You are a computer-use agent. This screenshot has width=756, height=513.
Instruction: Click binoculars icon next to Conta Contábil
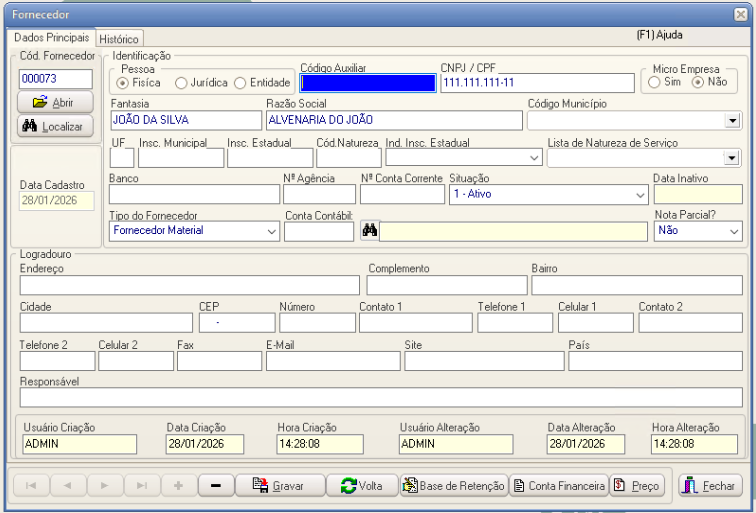click(369, 231)
